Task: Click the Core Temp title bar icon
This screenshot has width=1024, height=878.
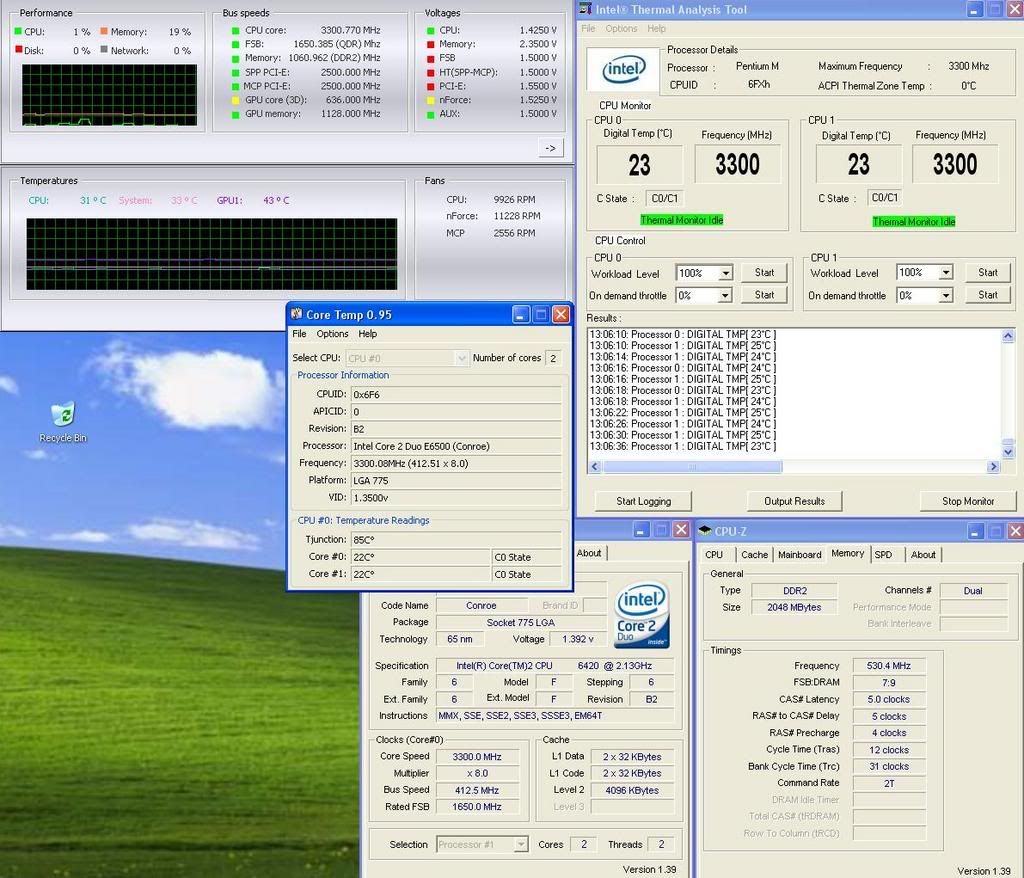Action: pos(299,314)
